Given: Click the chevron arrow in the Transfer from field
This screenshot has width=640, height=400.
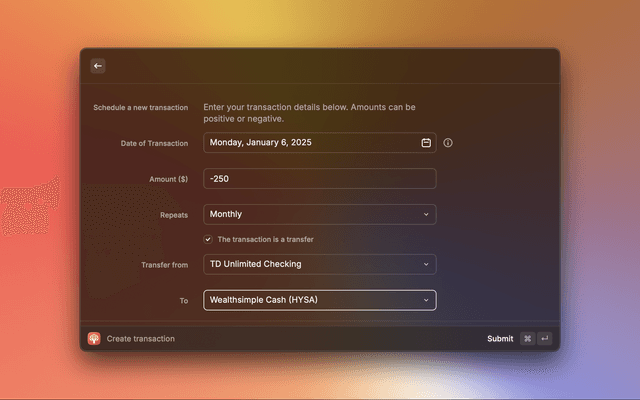Looking at the screenshot, I should tap(426, 264).
